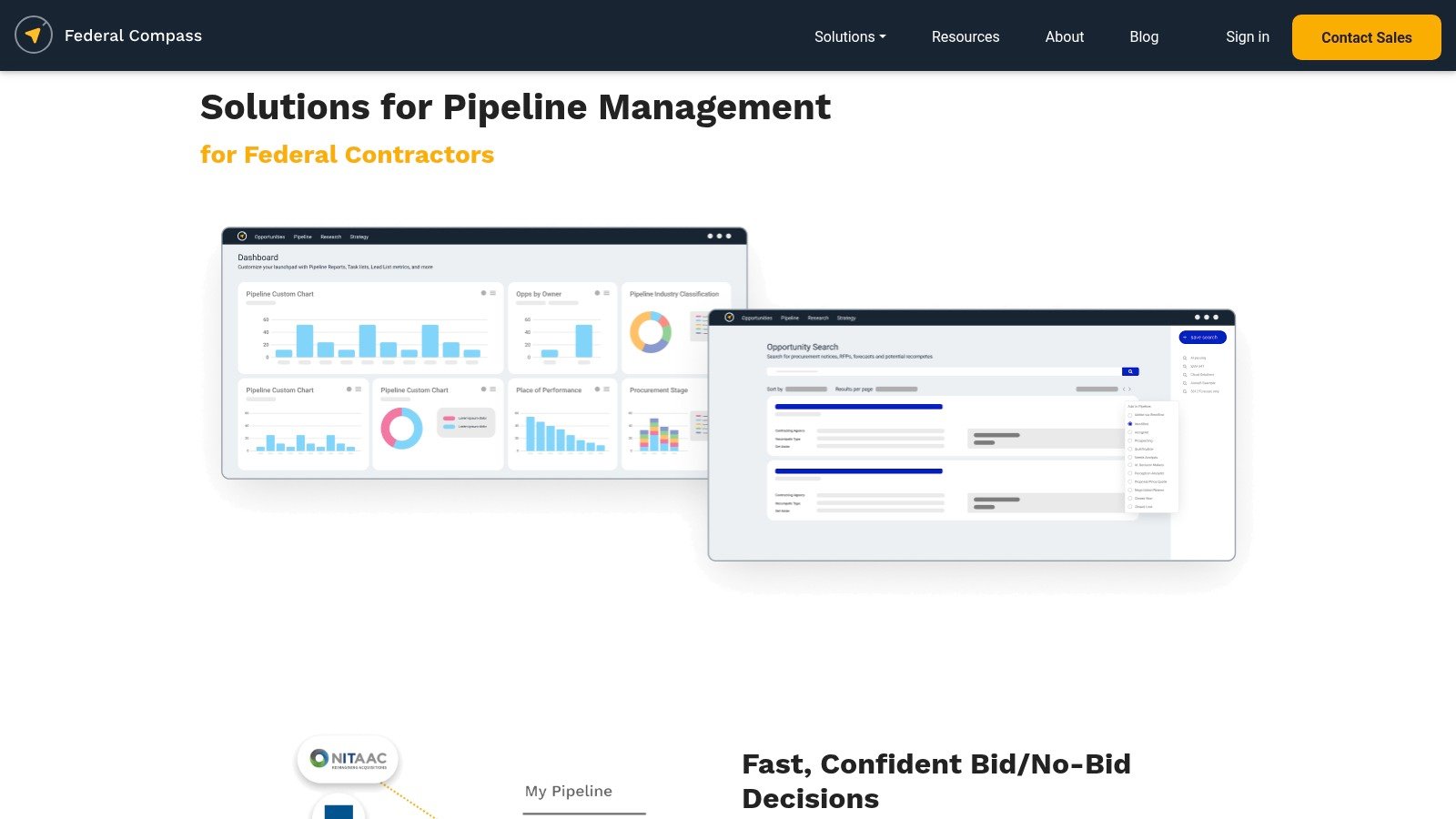Click the pink and blue donut chart

tap(401, 428)
